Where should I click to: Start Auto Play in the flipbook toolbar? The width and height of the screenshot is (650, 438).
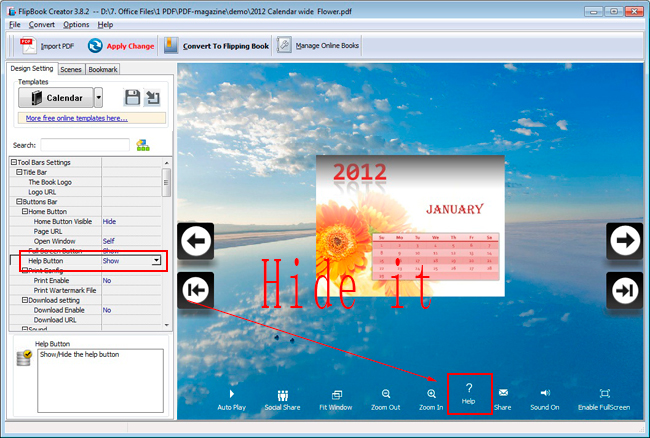pyautogui.click(x=231, y=399)
